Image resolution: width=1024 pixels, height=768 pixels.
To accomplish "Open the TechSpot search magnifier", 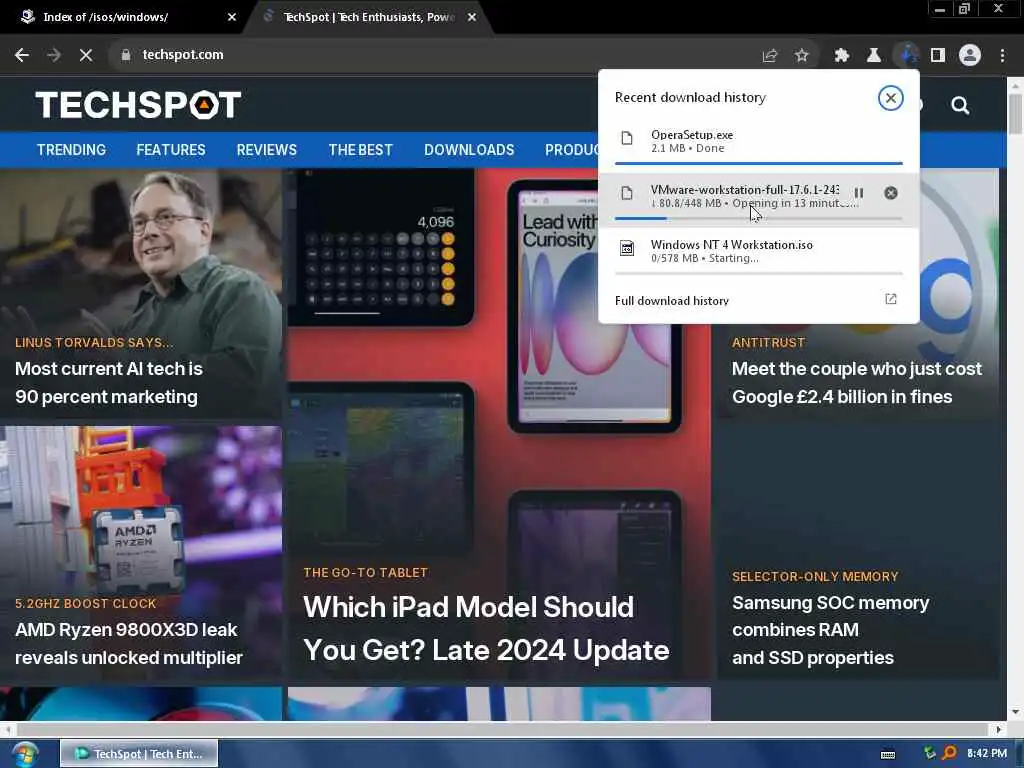I will (x=960, y=105).
